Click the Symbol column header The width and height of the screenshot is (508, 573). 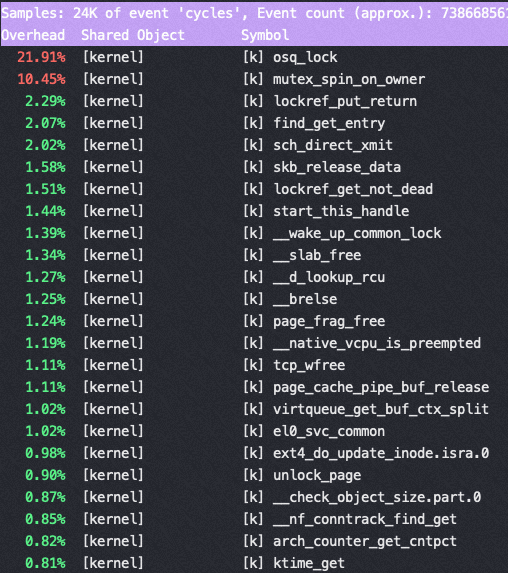tap(265, 35)
